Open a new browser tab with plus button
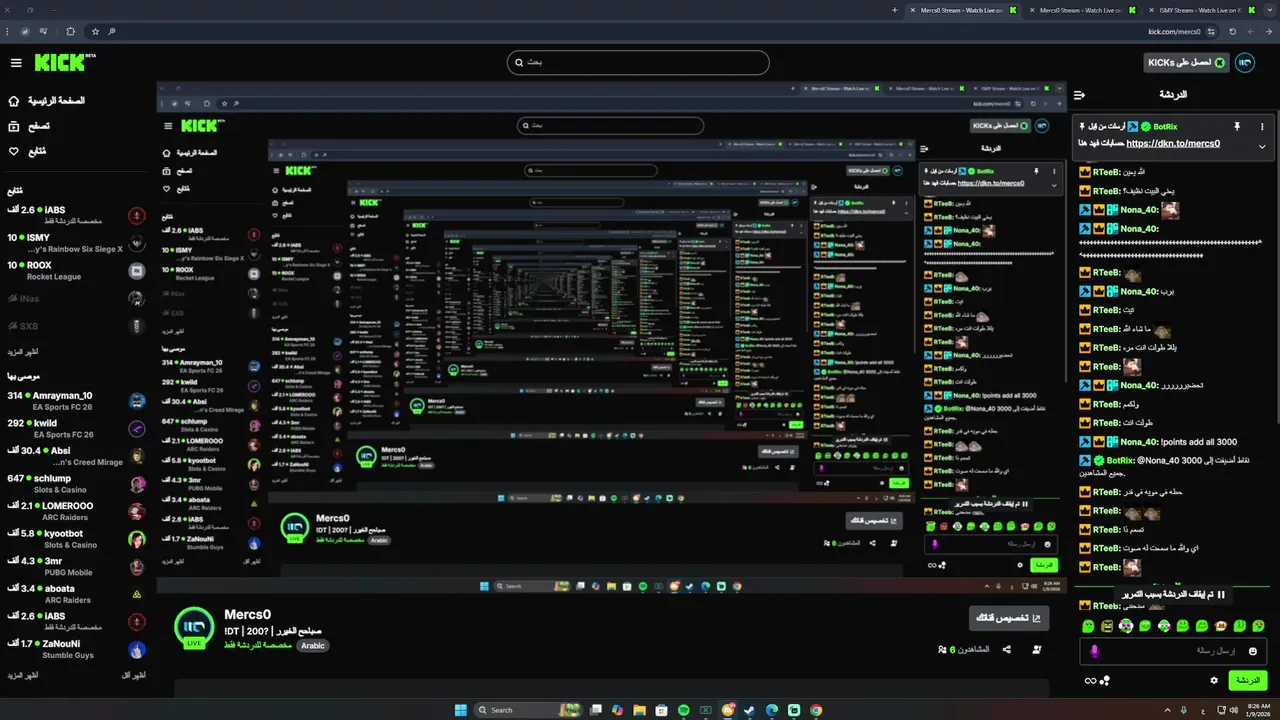Screen dimensions: 1280x720 click(x=894, y=10)
